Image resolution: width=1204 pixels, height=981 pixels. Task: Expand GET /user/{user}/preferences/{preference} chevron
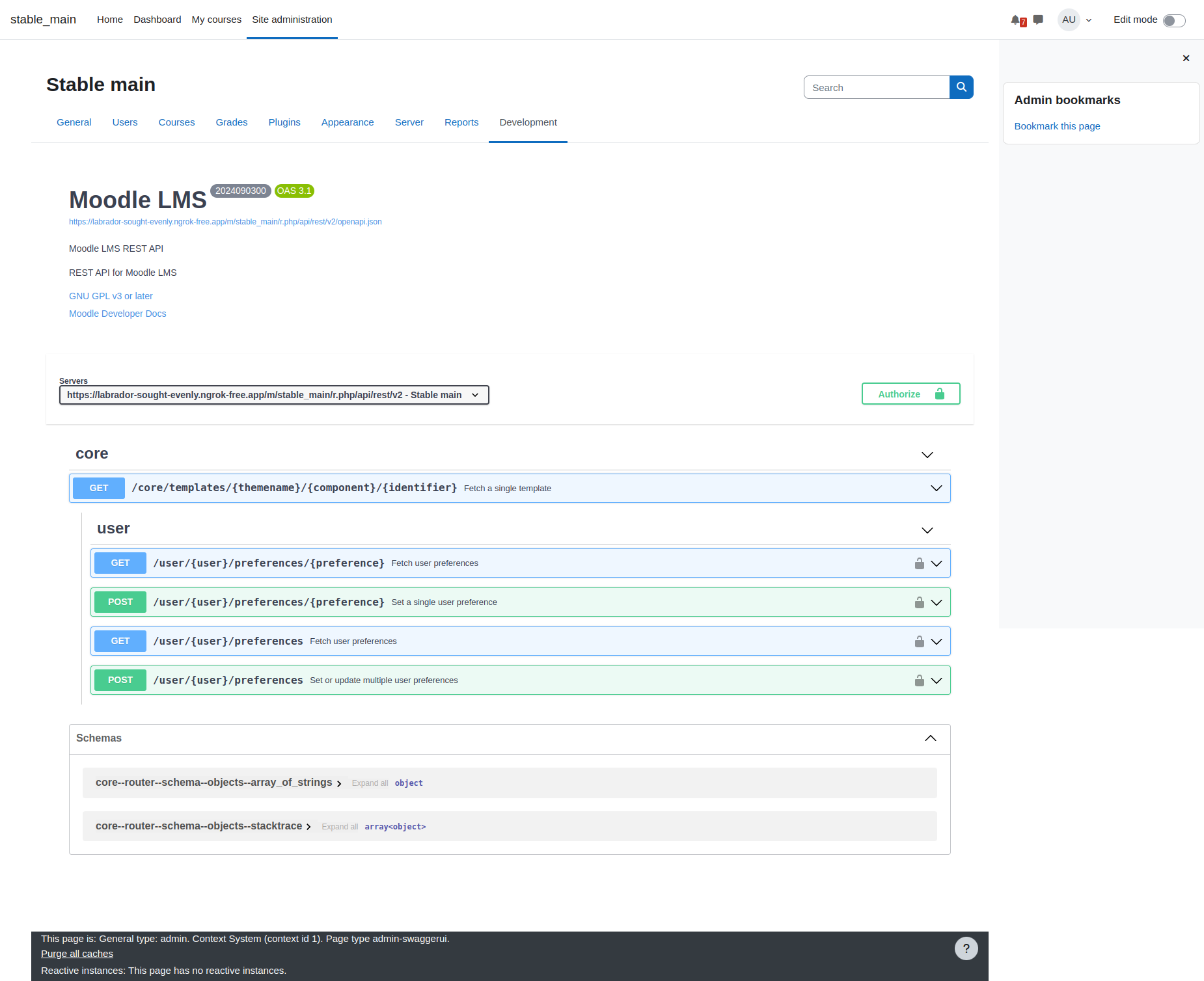[936, 563]
